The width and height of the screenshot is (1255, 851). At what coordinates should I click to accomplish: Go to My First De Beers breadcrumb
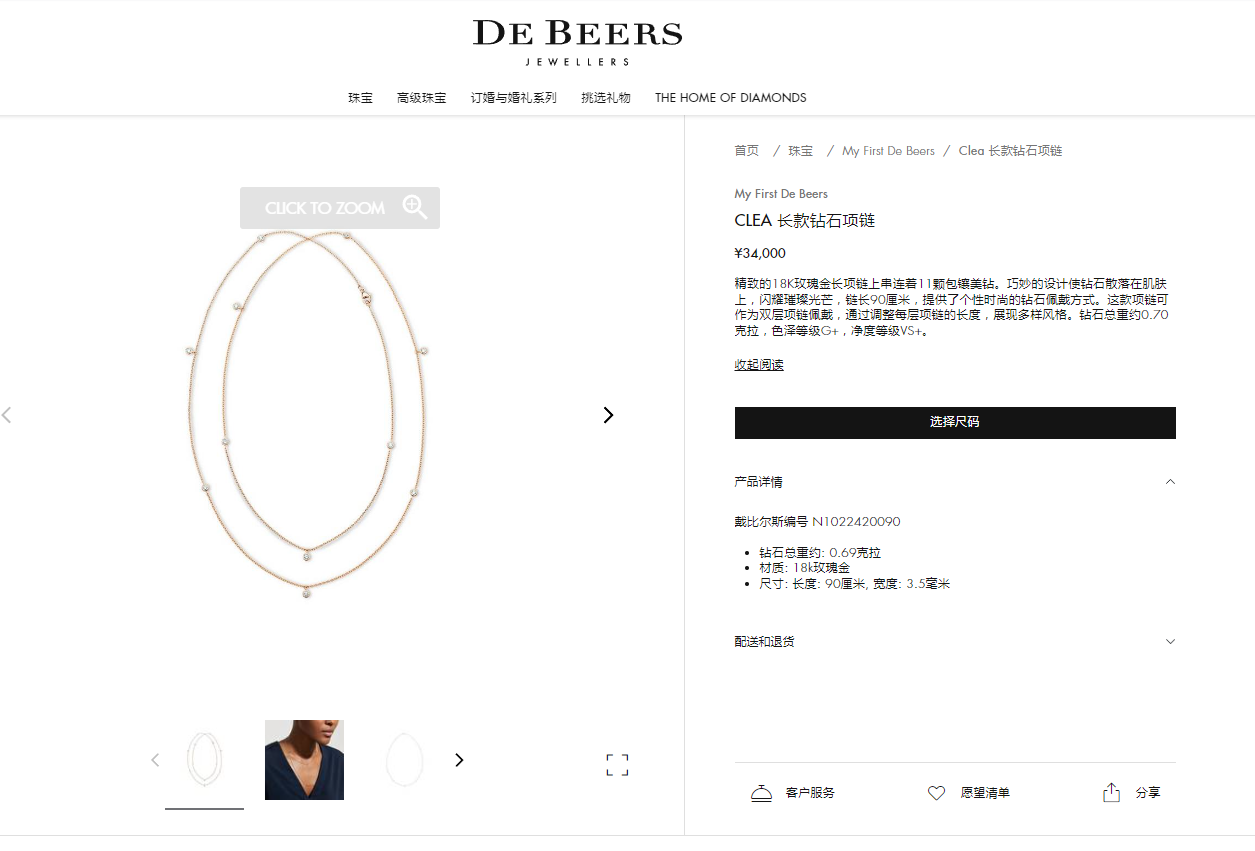[888, 151]
